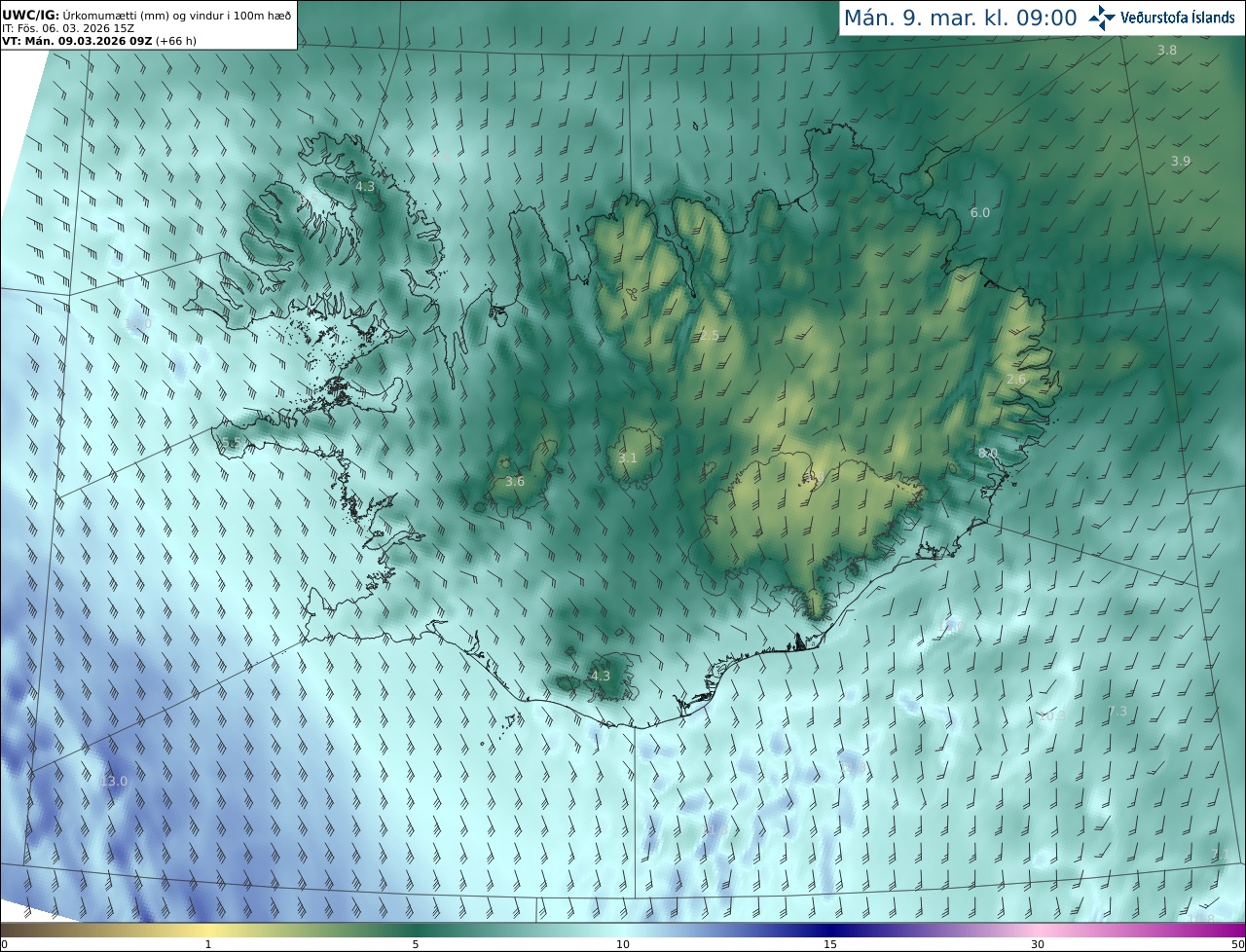Click the 0 tick on the colour scale
1246x952 pixels.
[4, 944]
